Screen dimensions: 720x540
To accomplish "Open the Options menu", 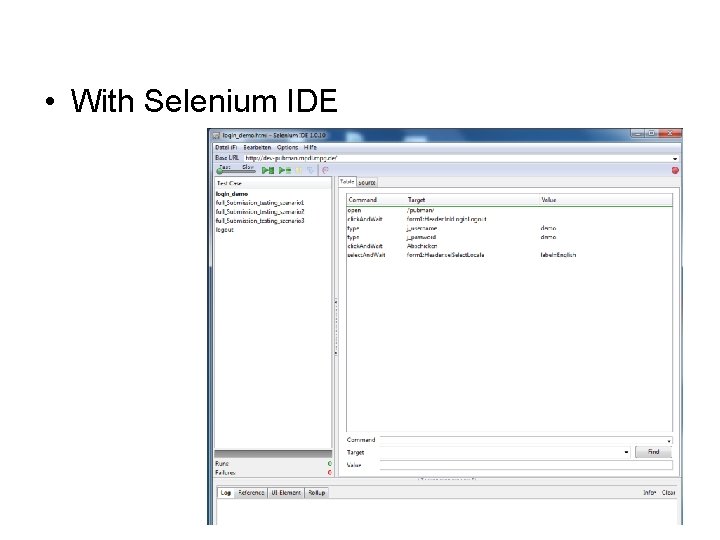I will click(x=287, y=147).
